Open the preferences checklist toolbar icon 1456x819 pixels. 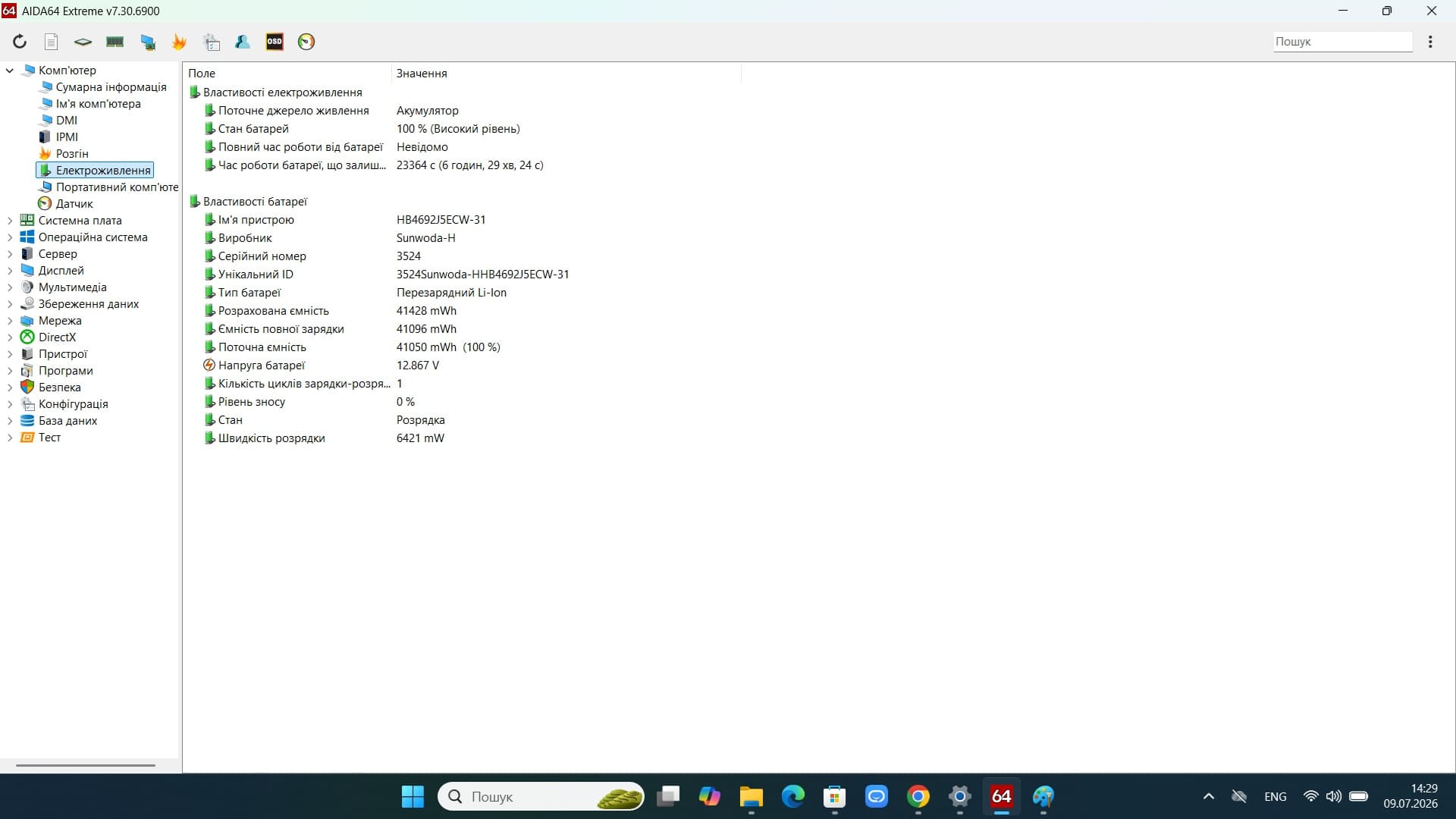coord(212,42)
